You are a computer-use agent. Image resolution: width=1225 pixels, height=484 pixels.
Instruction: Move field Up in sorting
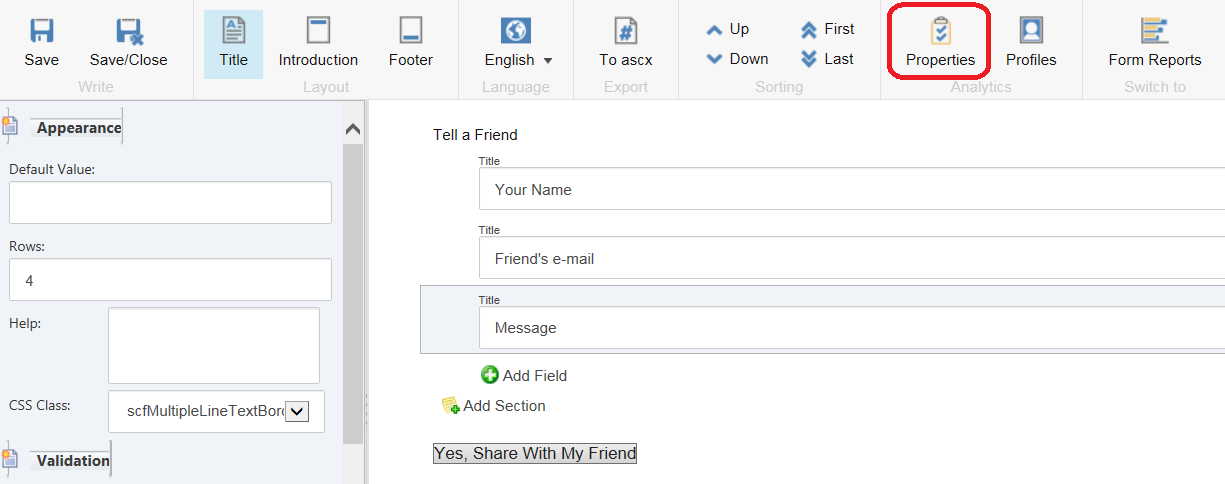click(728, 29)
